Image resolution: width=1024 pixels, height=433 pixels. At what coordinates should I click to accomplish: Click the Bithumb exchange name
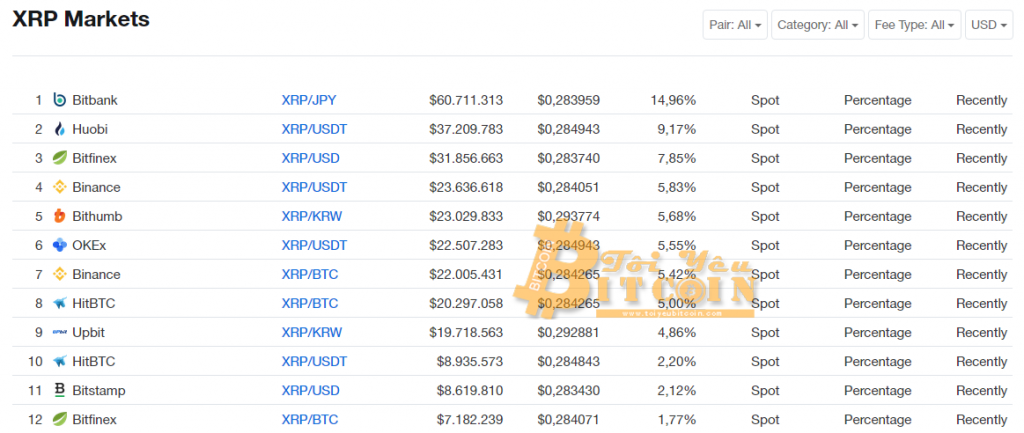pos(97,216)
